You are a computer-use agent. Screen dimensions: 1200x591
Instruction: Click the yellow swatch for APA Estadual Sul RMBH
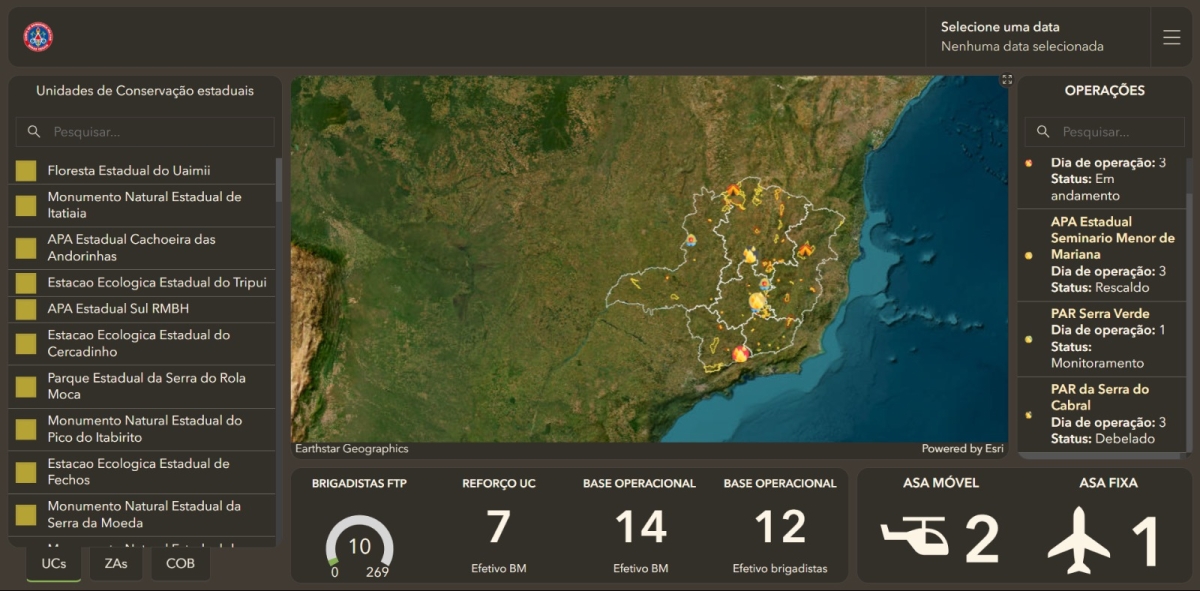click(26, 309)
